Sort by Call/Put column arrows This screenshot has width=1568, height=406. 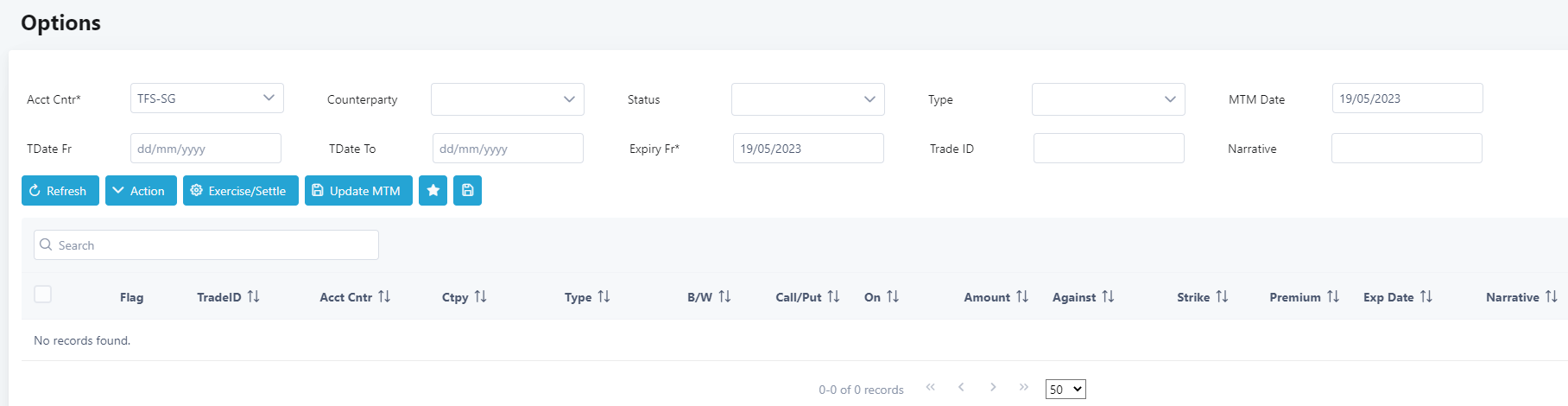point(833,296)
